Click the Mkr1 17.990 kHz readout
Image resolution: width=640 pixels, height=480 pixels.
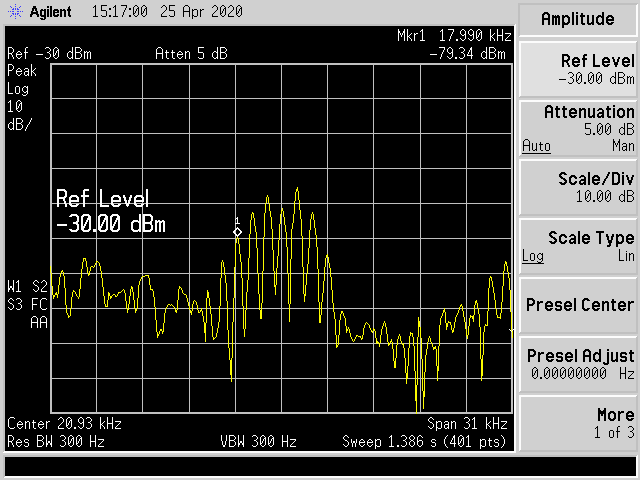(x=454, y=36)
